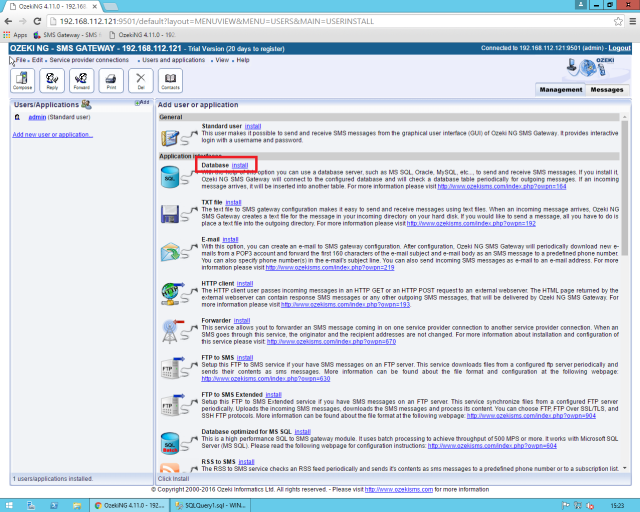Click install link for Forwarder
The width and height of the screenshot is (640, 512).
point(242,321)
